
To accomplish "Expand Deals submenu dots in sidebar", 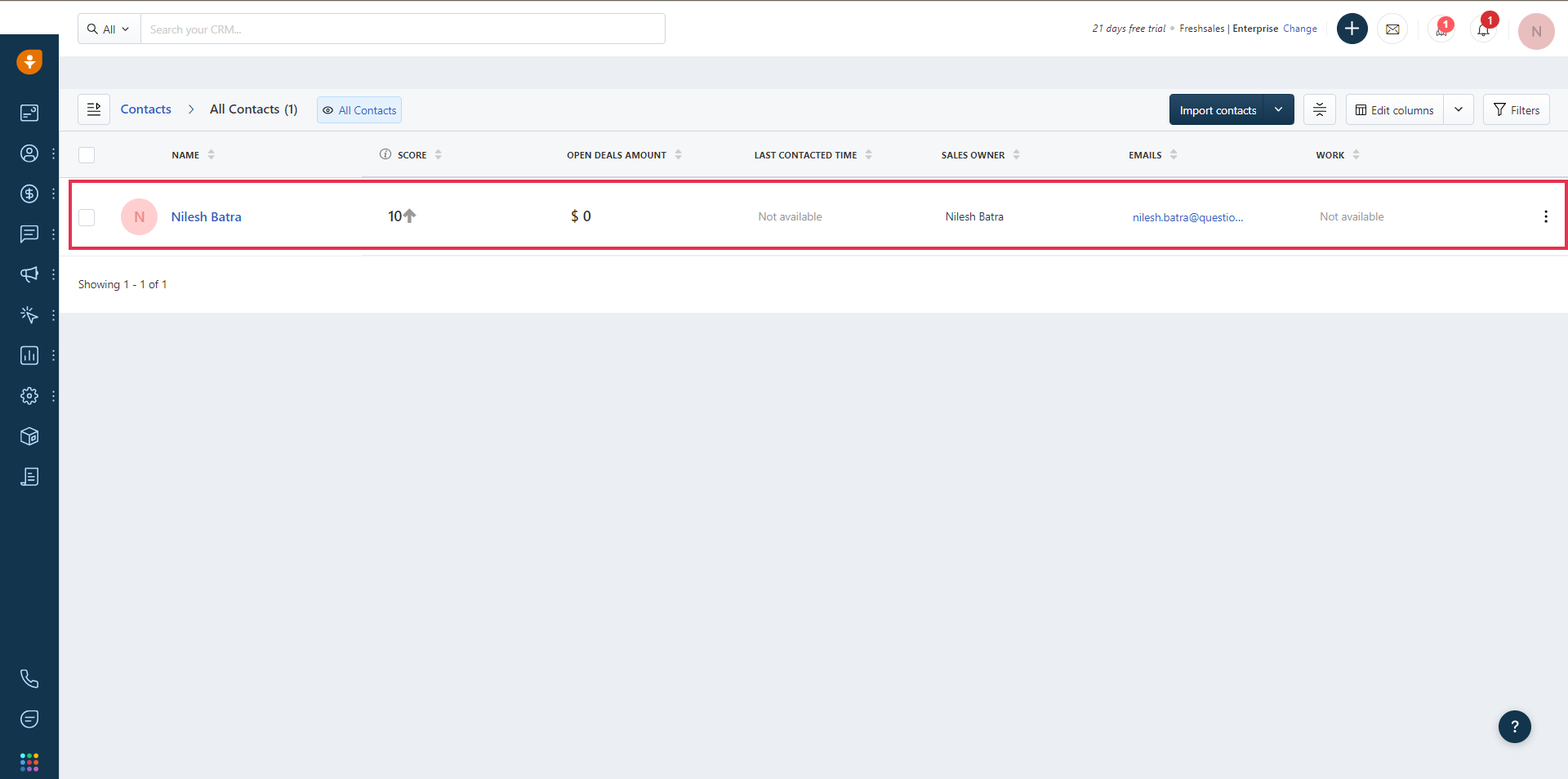I will coord(53,194).
